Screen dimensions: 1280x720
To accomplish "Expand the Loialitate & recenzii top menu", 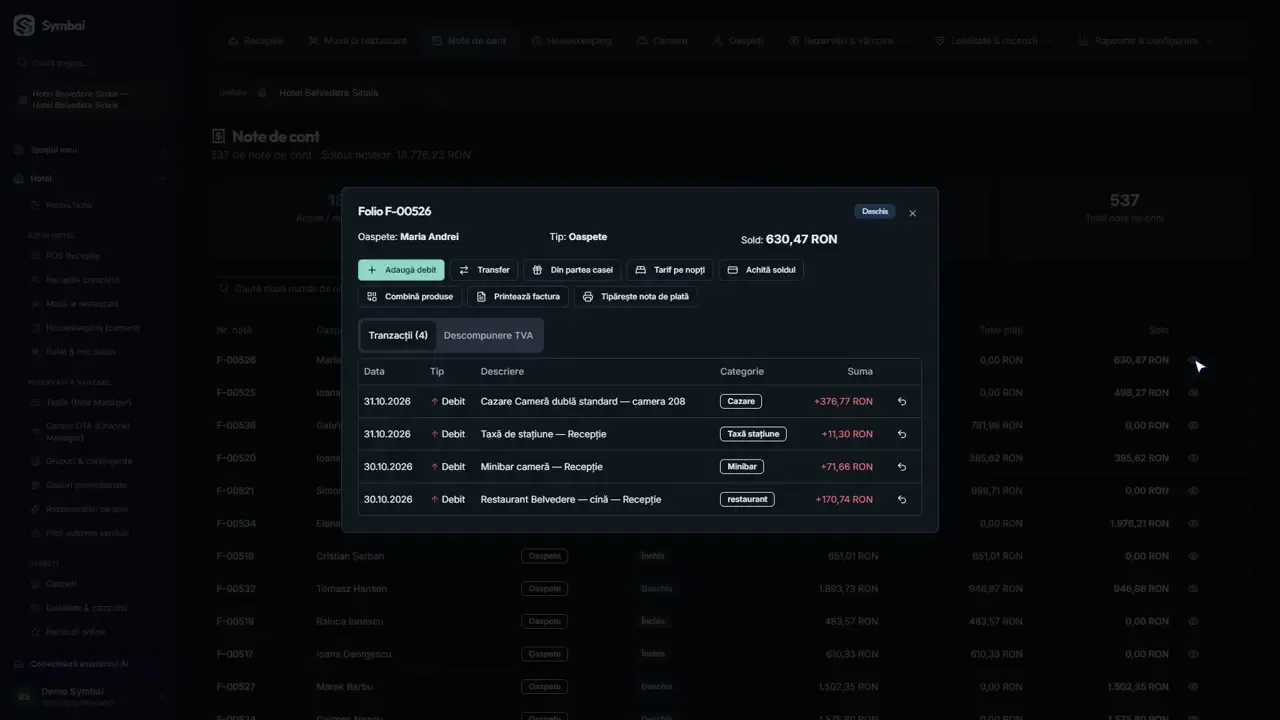I will 993,41.
